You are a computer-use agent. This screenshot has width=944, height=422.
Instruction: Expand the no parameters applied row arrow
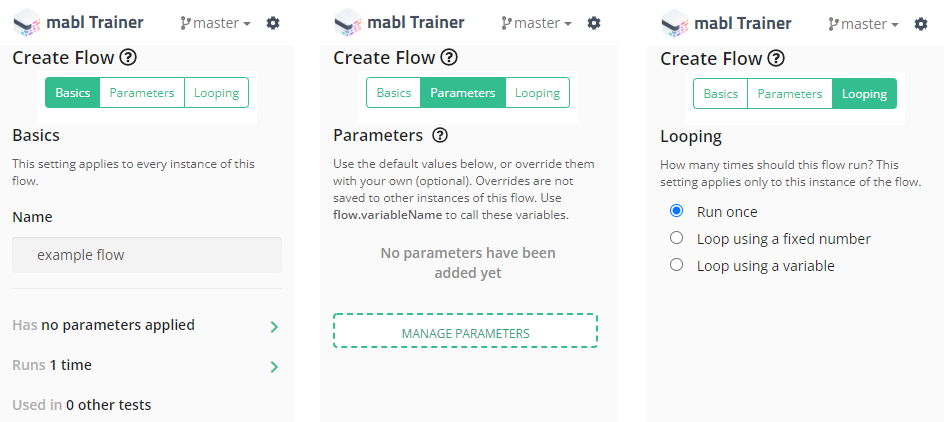(274, 326)
